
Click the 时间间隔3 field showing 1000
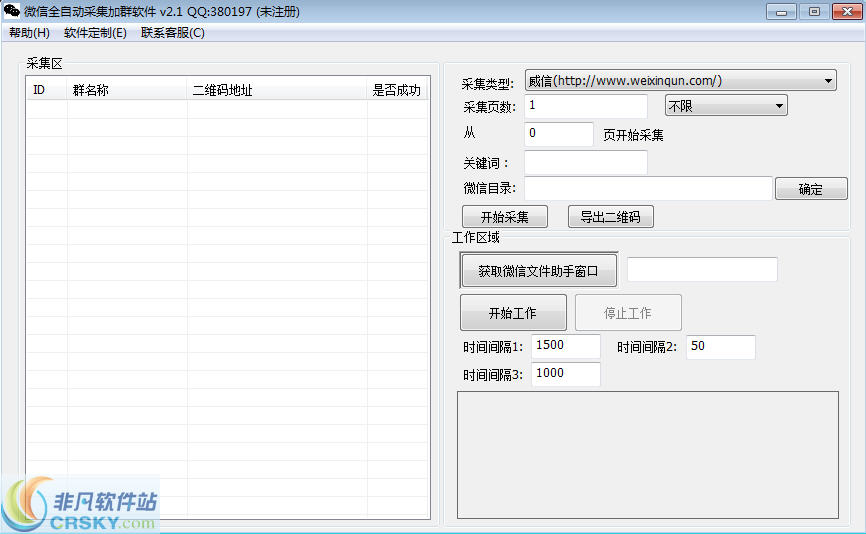click(566, 374)
